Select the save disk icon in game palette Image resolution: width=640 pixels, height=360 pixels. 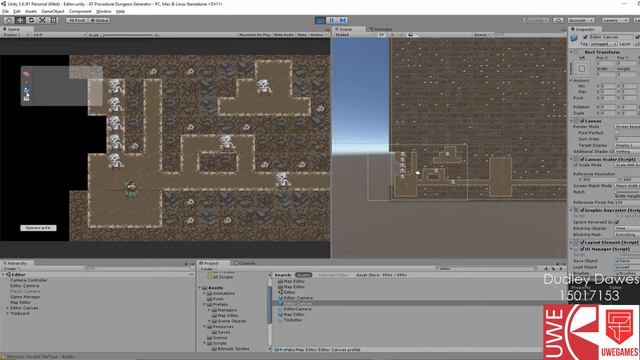click(27, 98)
